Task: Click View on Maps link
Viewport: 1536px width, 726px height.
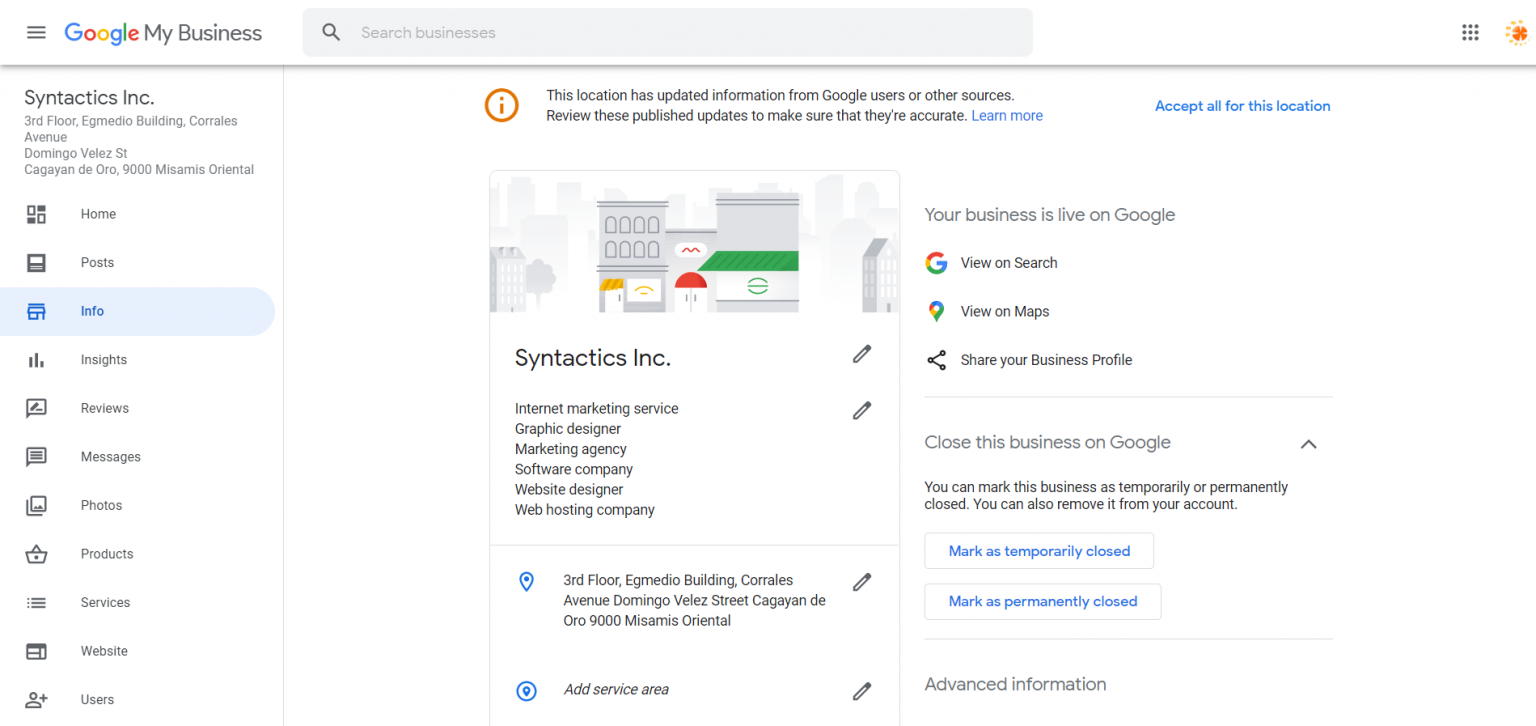Action: click(x=1005, y=312)
